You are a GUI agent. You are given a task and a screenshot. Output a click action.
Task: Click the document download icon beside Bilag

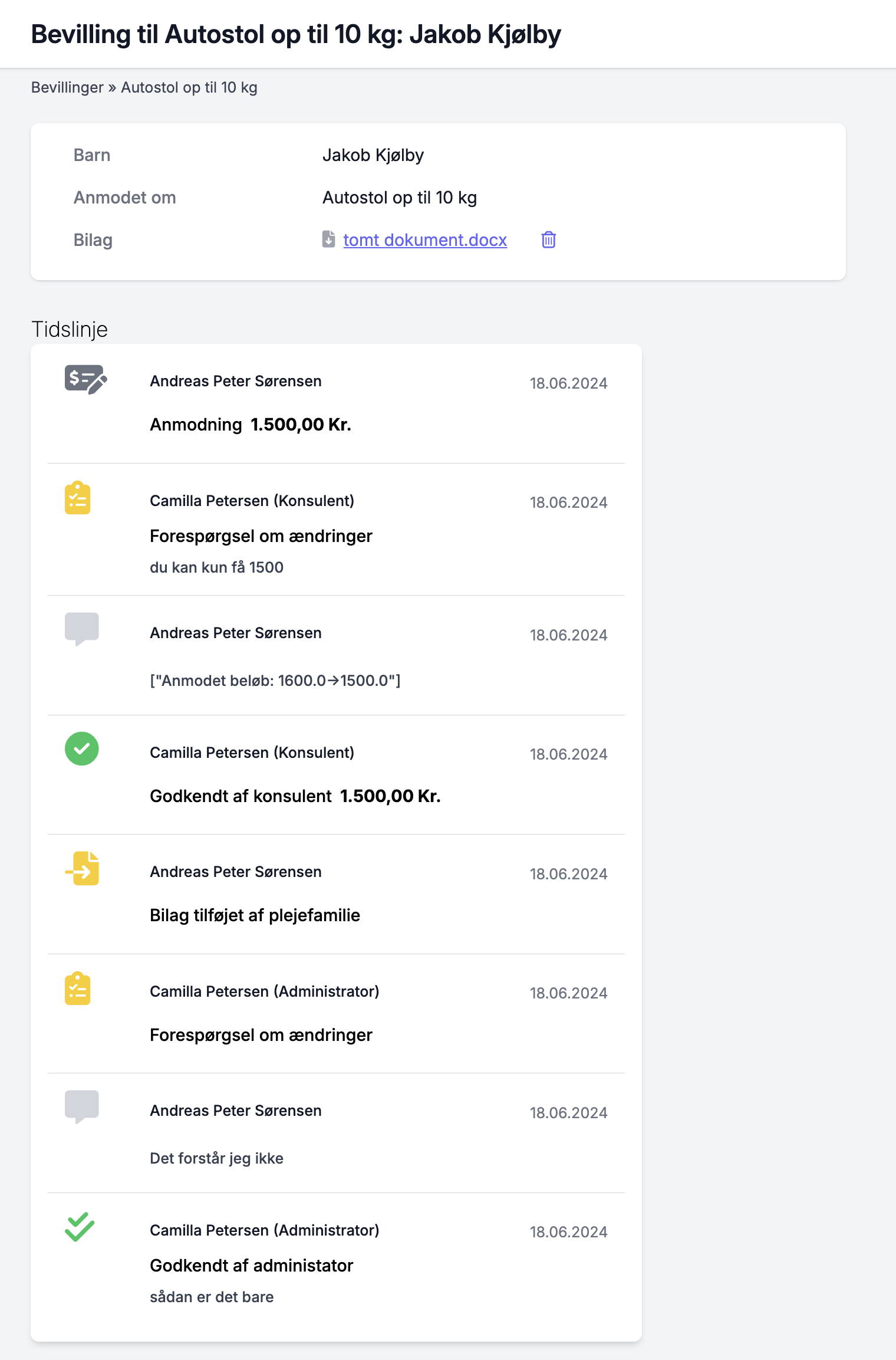pyautogui.click(x=328, y=239)
